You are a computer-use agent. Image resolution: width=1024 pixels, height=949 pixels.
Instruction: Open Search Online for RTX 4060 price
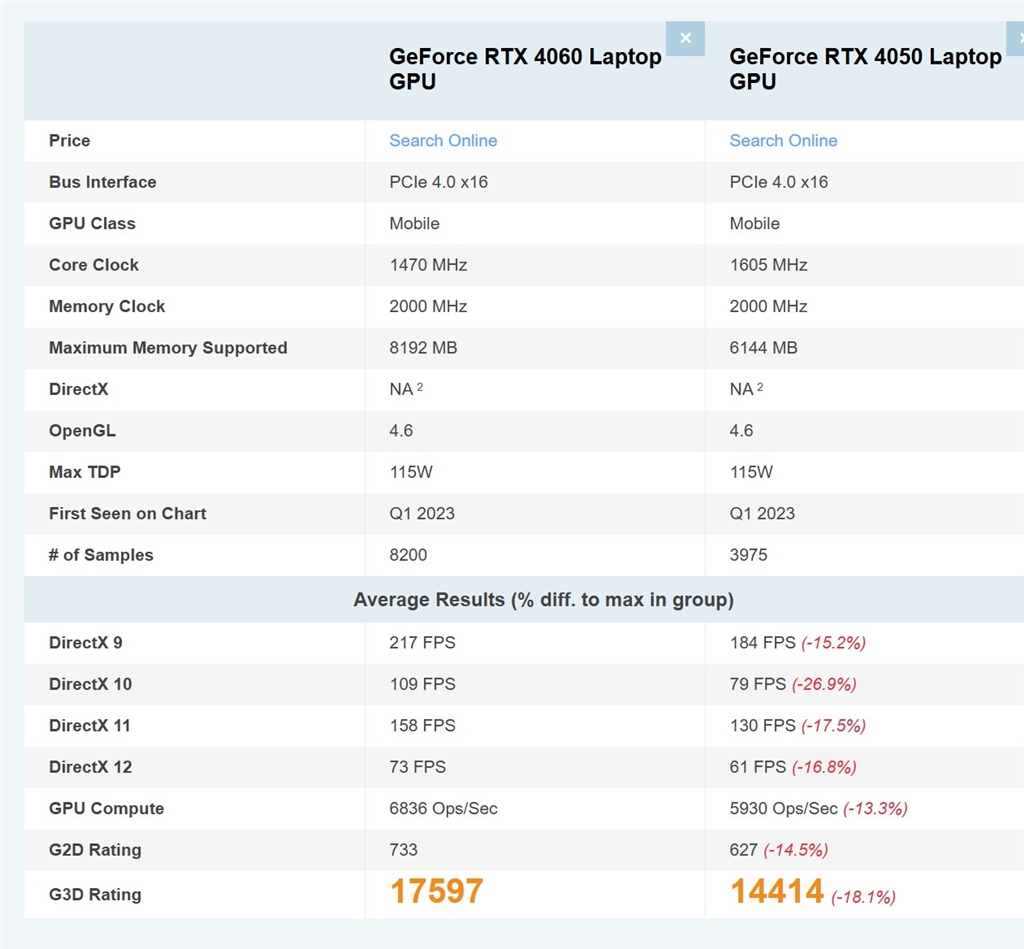pos(443,141)
